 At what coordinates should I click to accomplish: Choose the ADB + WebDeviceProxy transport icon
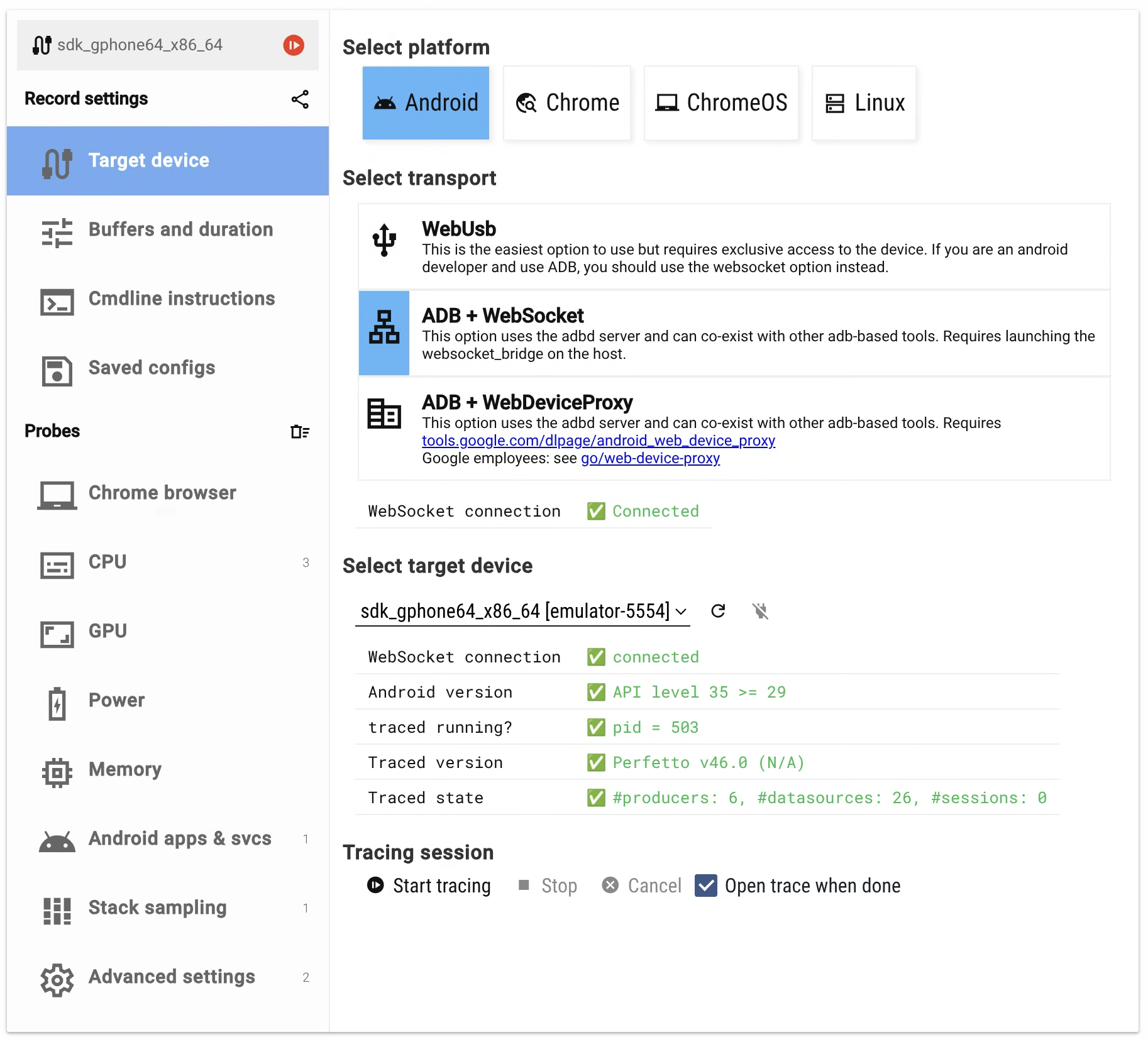[x=384, y=414]
